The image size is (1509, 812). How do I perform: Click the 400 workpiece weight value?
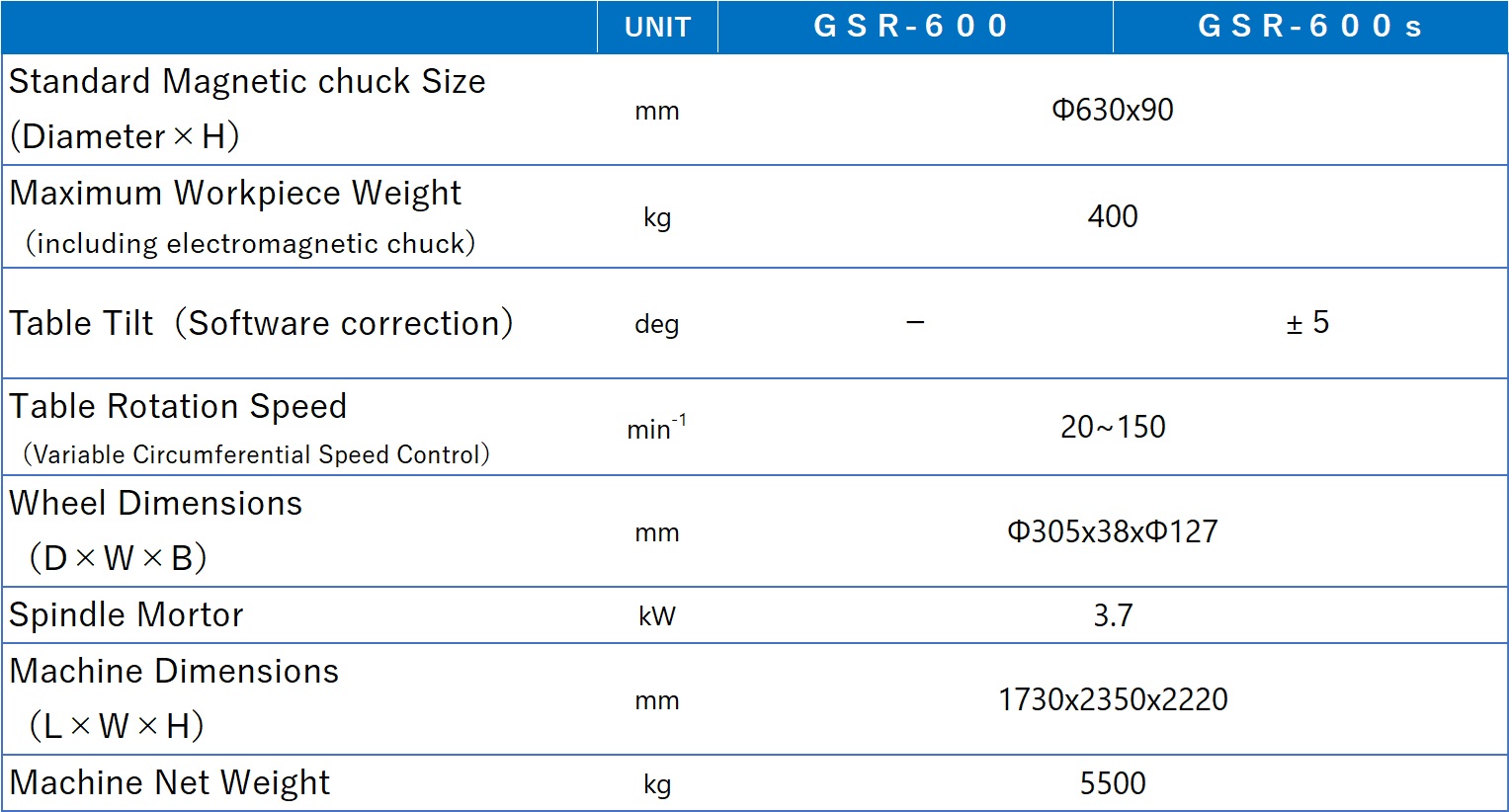[1112, 216]
